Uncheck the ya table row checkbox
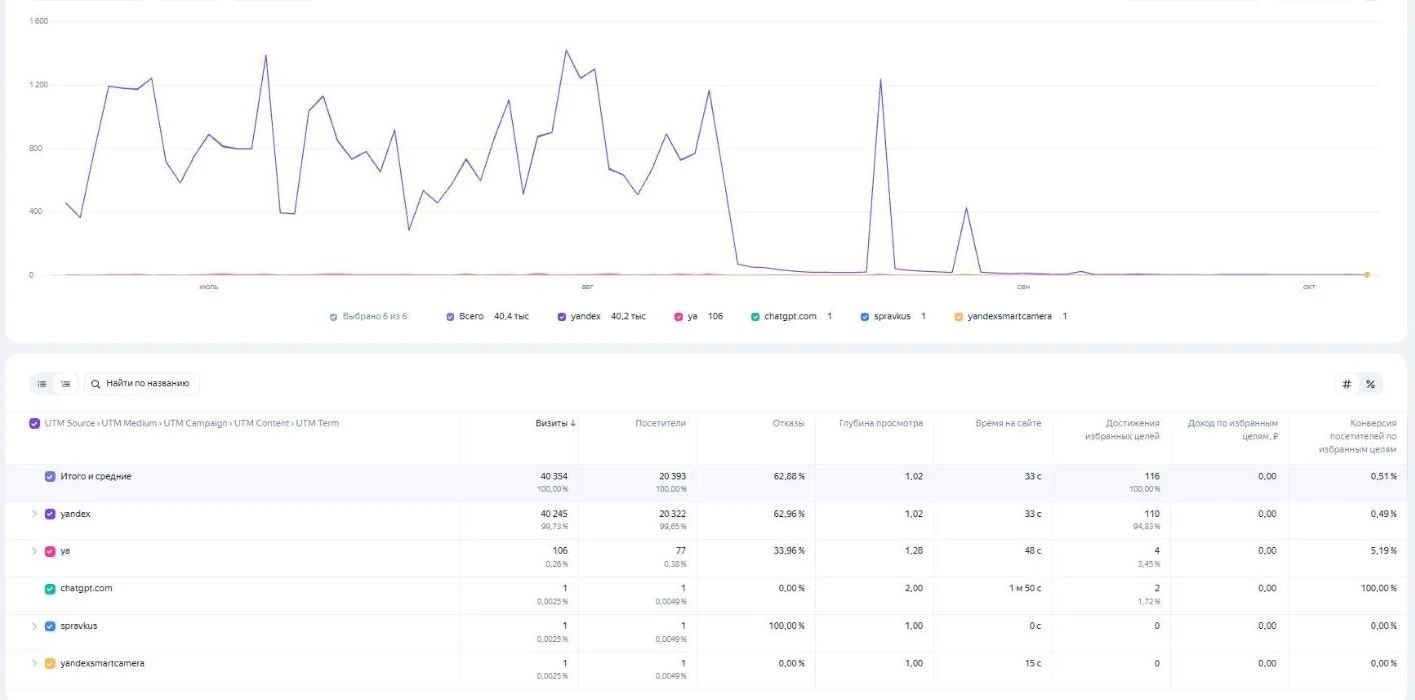The height and width of the screenshot is (700, 1415). pyautogui.click(x=50, y=551)
